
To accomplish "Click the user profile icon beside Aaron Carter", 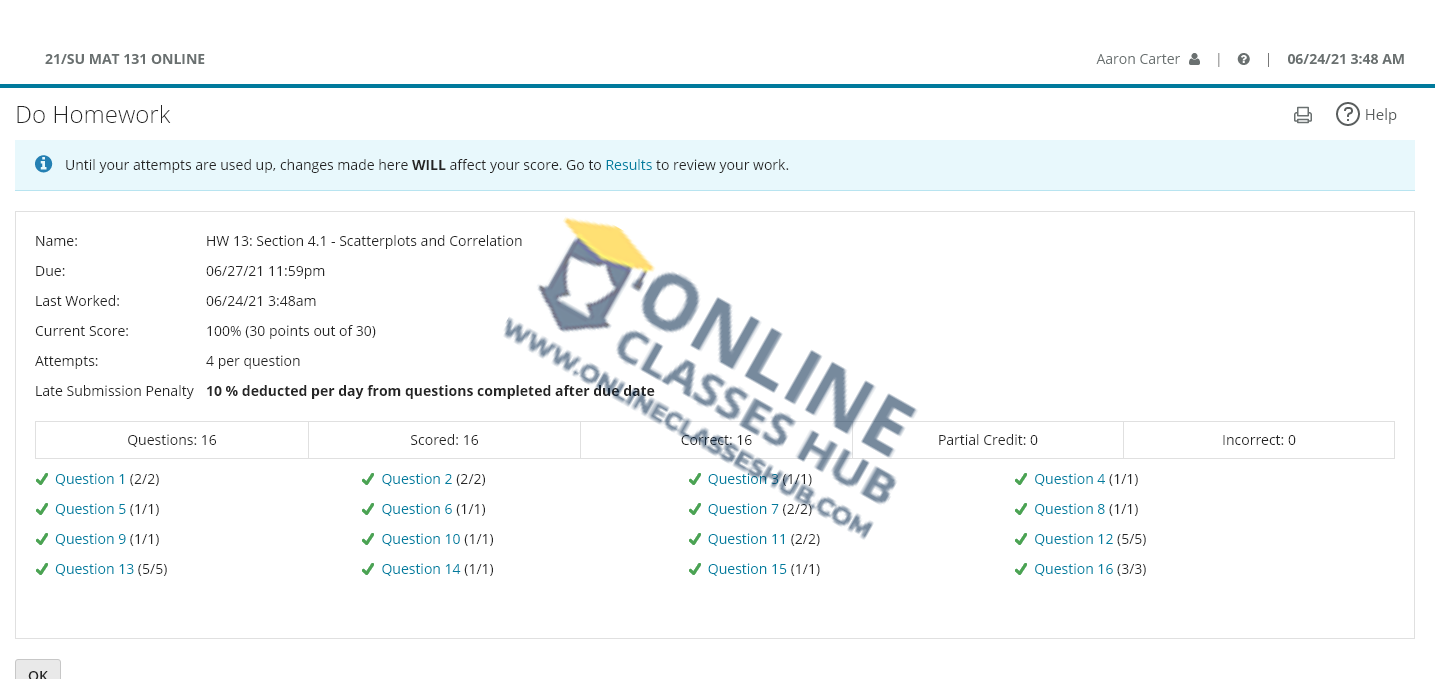I will click(1194, 59).
